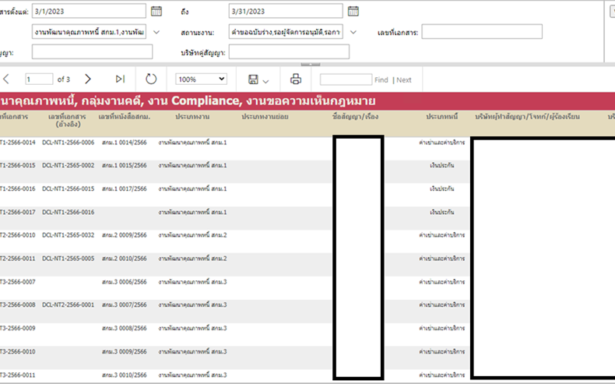Image resolution: width=615 pixels, height=384 pixels.
Task: Click the สถานะงาน selection box
Action: point(286,32)
